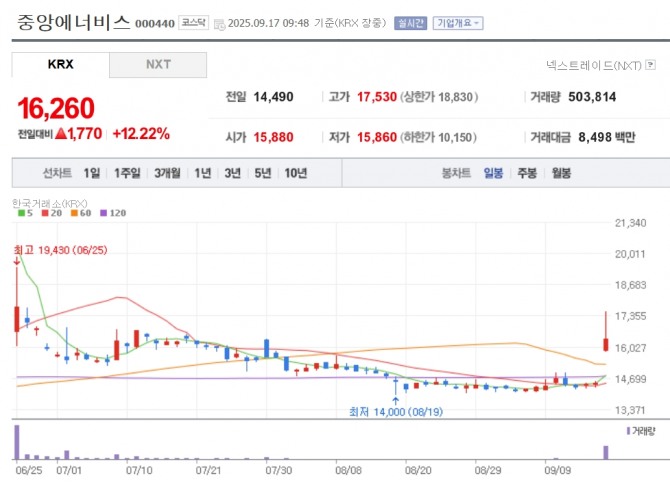Click the 전일 value 14,490

(x=273, y=97)
